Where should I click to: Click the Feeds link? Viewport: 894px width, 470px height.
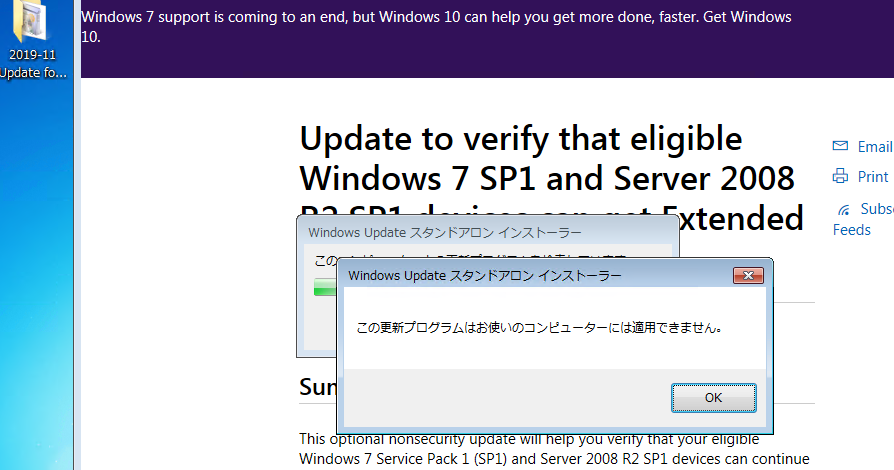(x=851, y=230)
